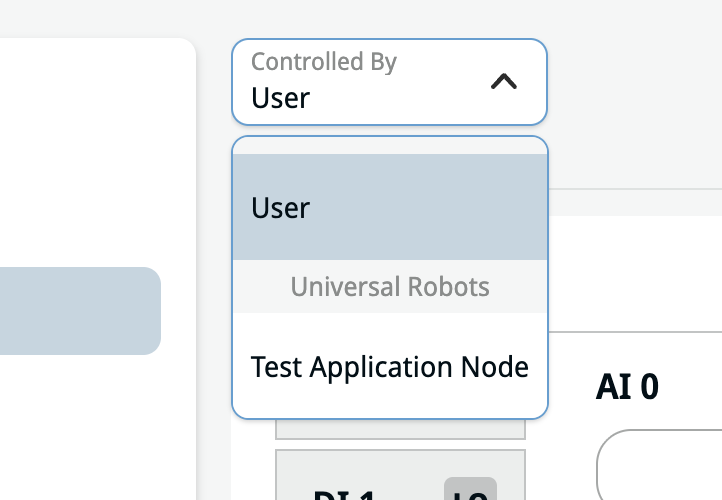Click the Controlled By combo box
722x500 pixels.
(389, 82)
